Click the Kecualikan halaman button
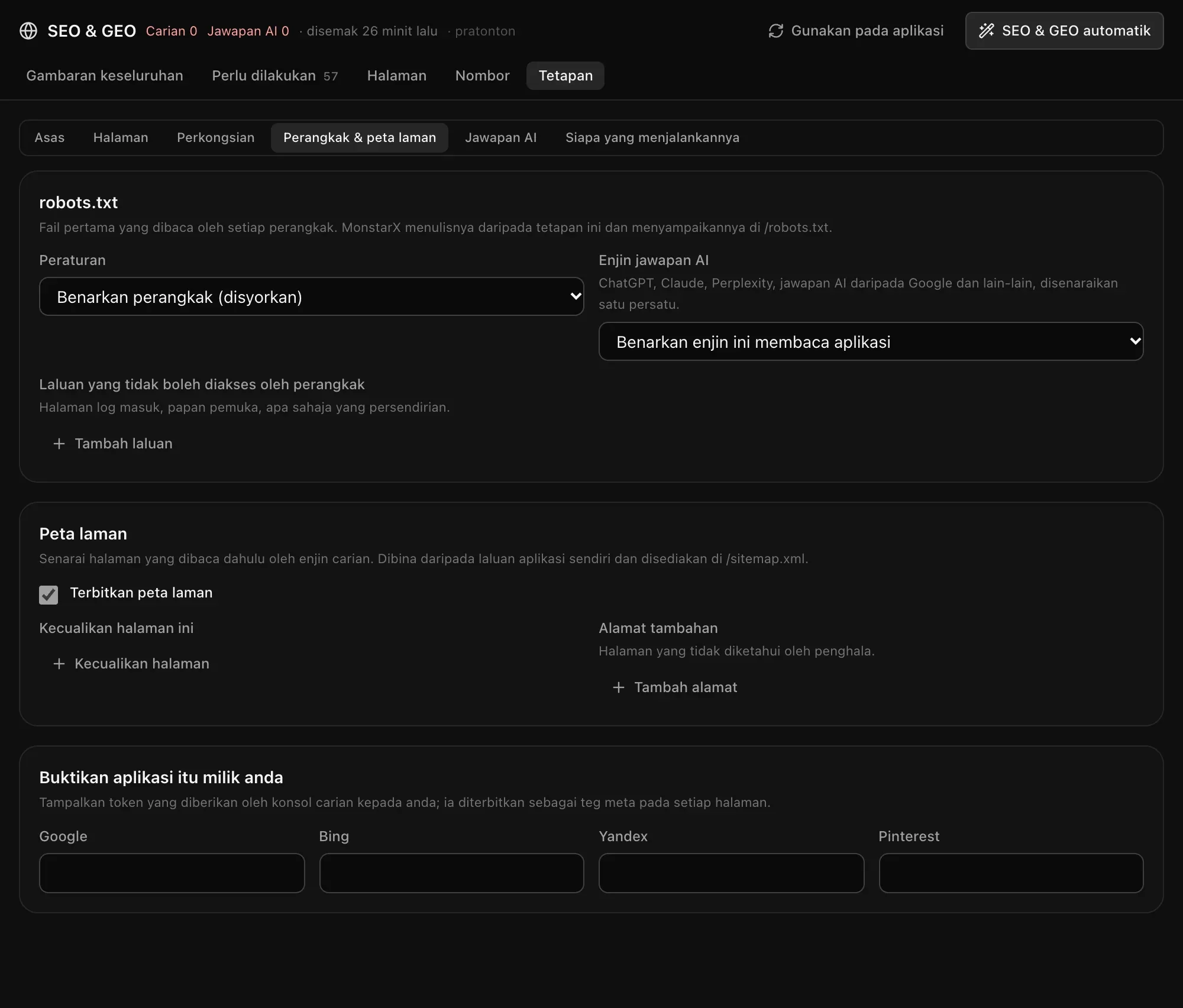1183x1008 pixels. click(131, 664)
